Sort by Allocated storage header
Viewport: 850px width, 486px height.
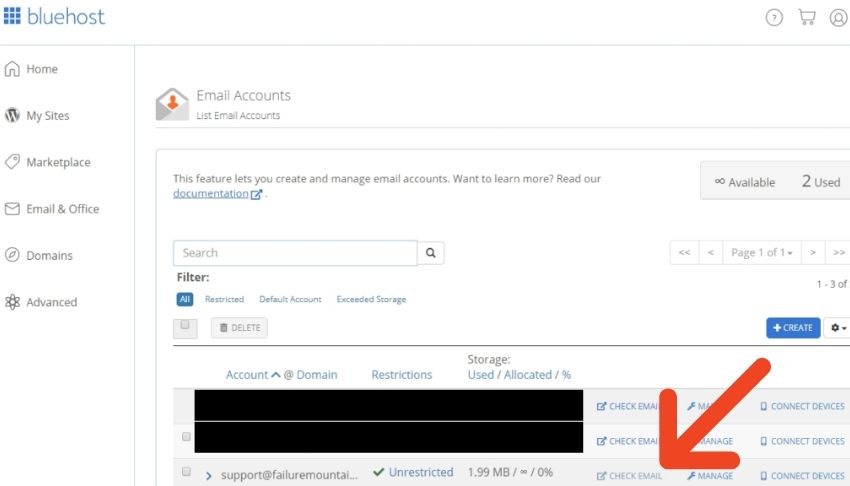527,375
